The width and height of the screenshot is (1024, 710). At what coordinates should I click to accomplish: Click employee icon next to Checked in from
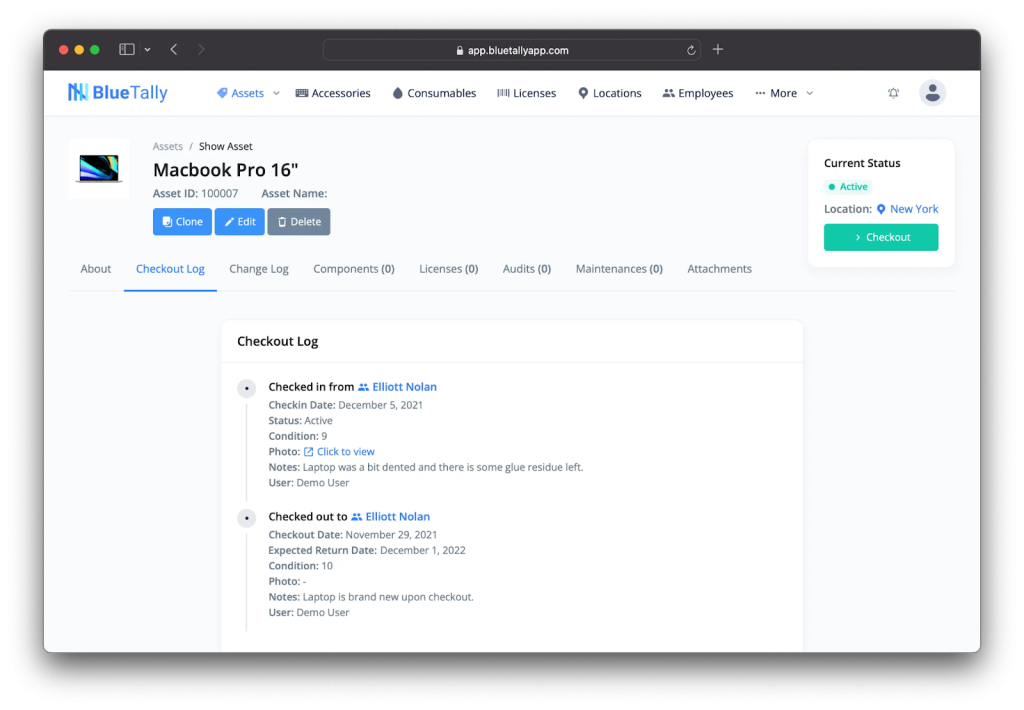click(363, 387)
